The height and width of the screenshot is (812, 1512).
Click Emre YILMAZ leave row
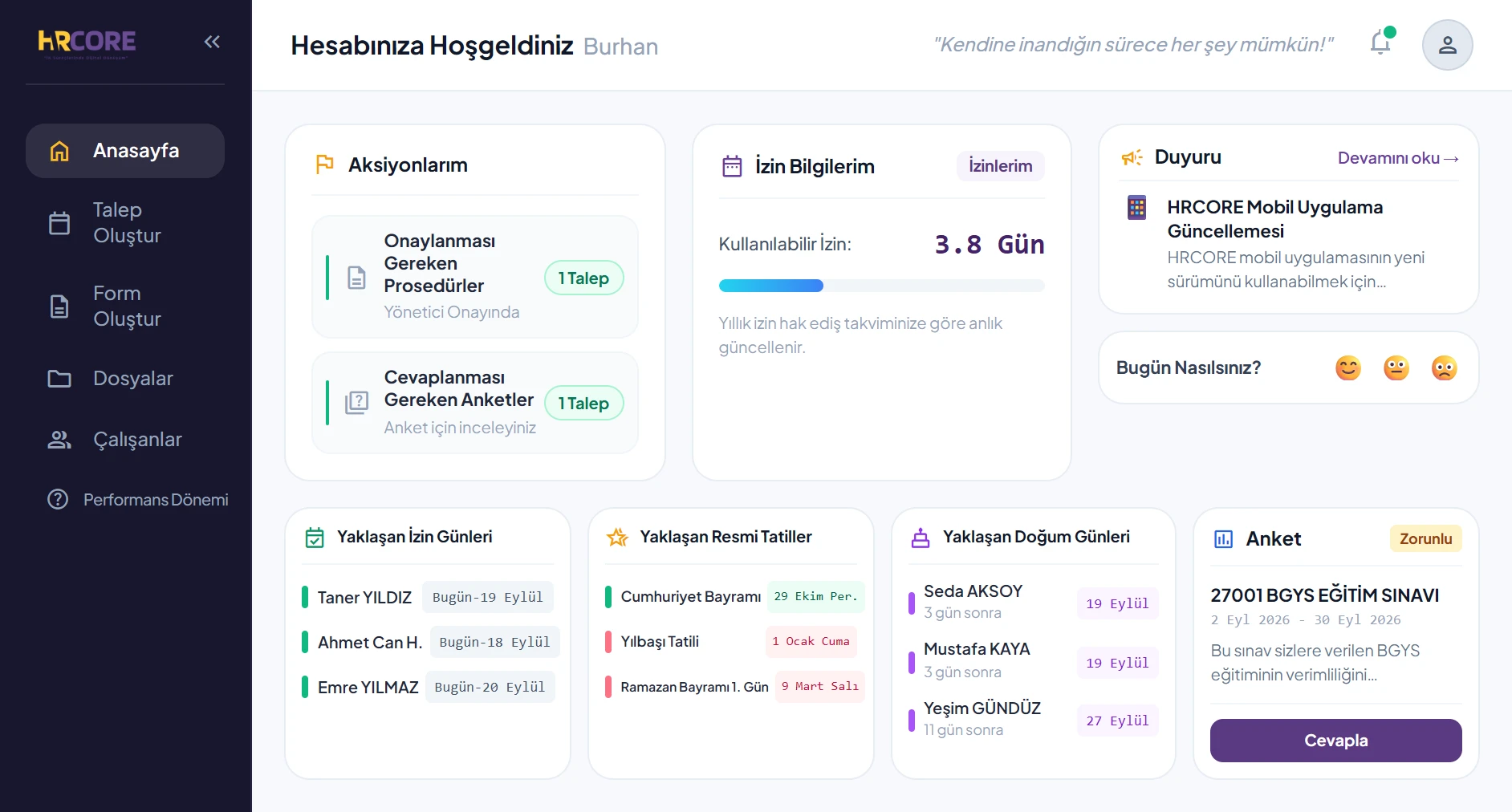pyautogui.click(x=429, y=687)
